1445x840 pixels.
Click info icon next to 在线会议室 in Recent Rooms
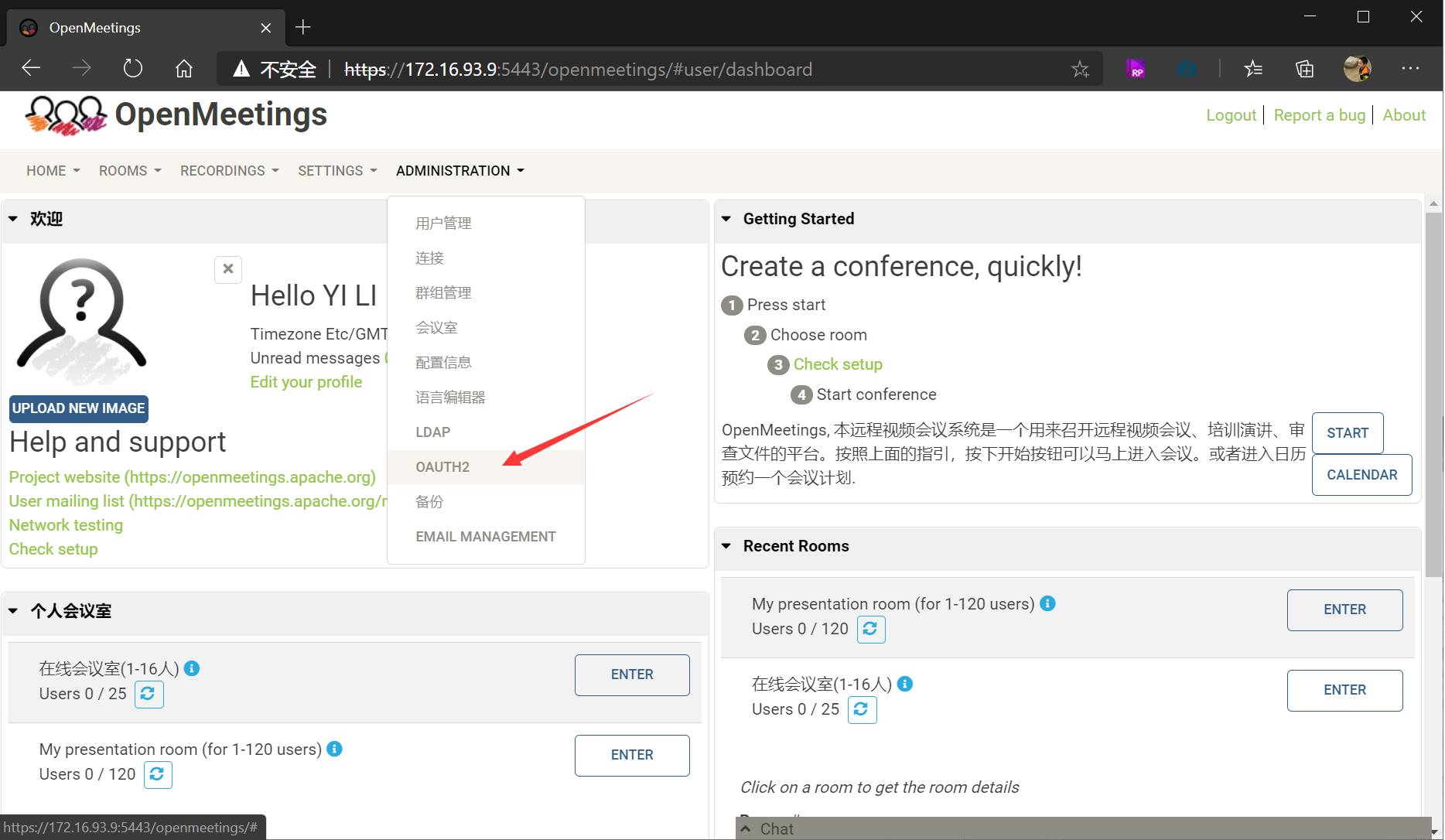905,684
